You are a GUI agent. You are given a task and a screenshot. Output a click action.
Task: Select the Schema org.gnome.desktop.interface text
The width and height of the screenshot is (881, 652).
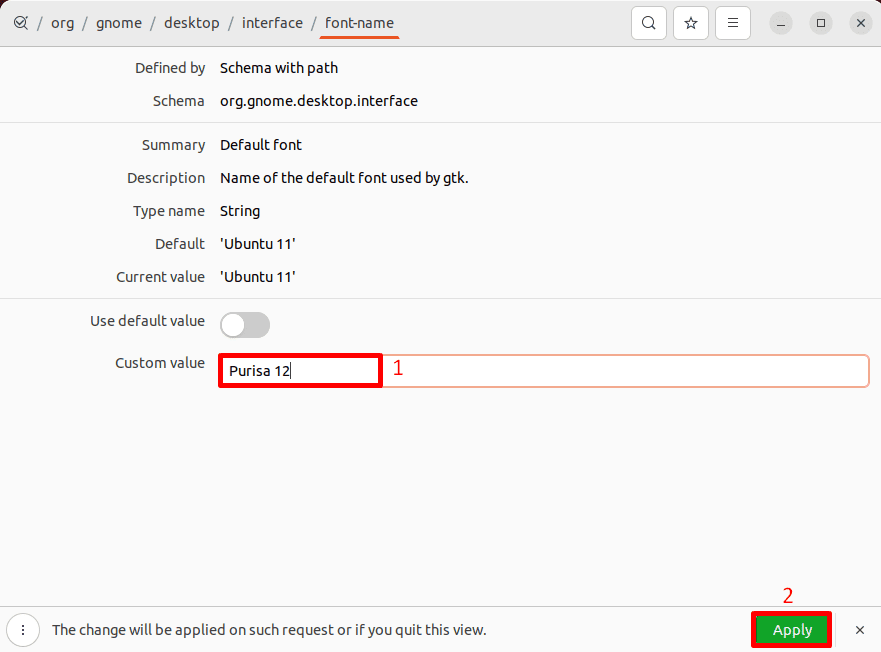pos(318,100)
